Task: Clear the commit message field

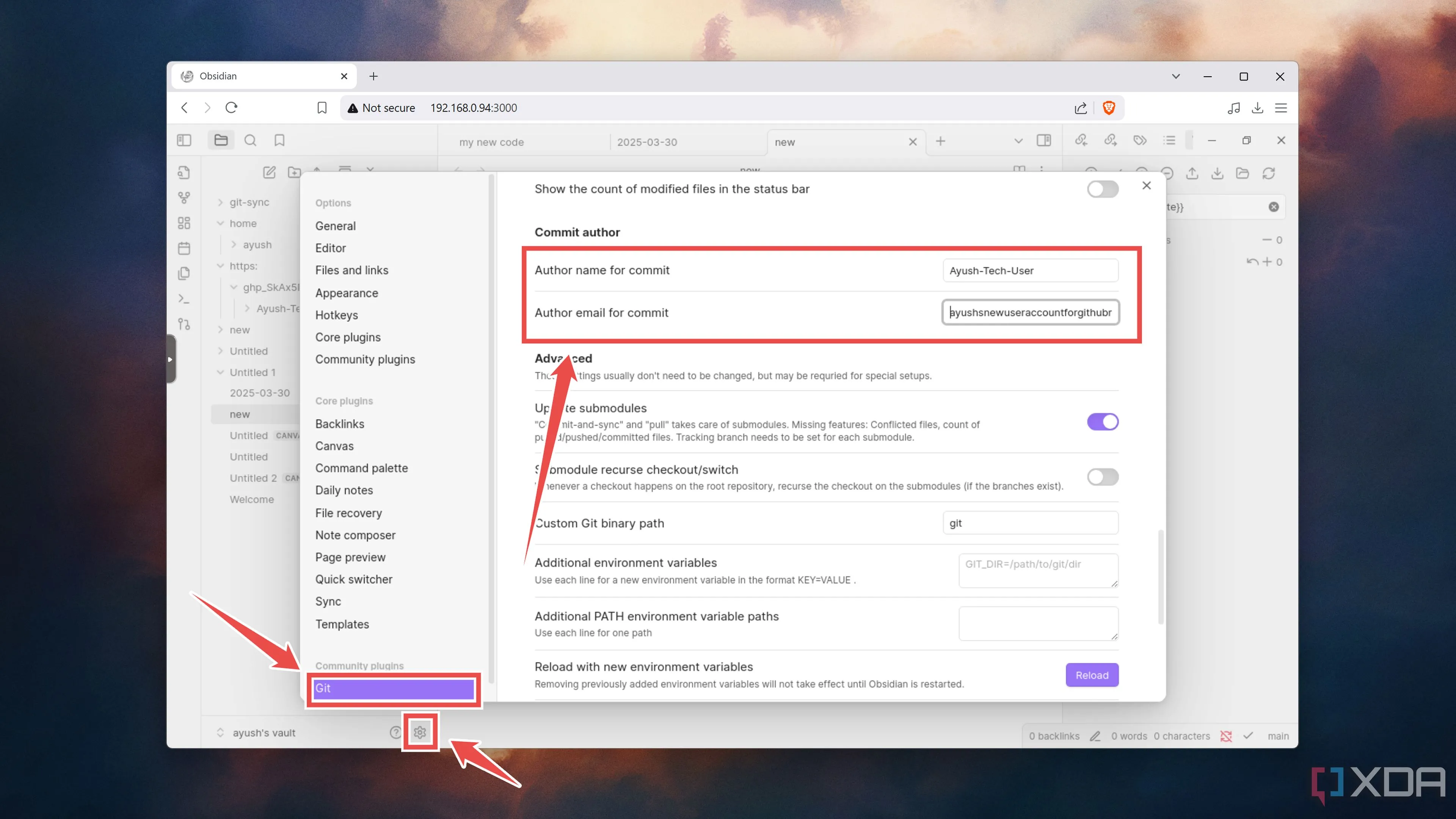Action: (1274, 207)
